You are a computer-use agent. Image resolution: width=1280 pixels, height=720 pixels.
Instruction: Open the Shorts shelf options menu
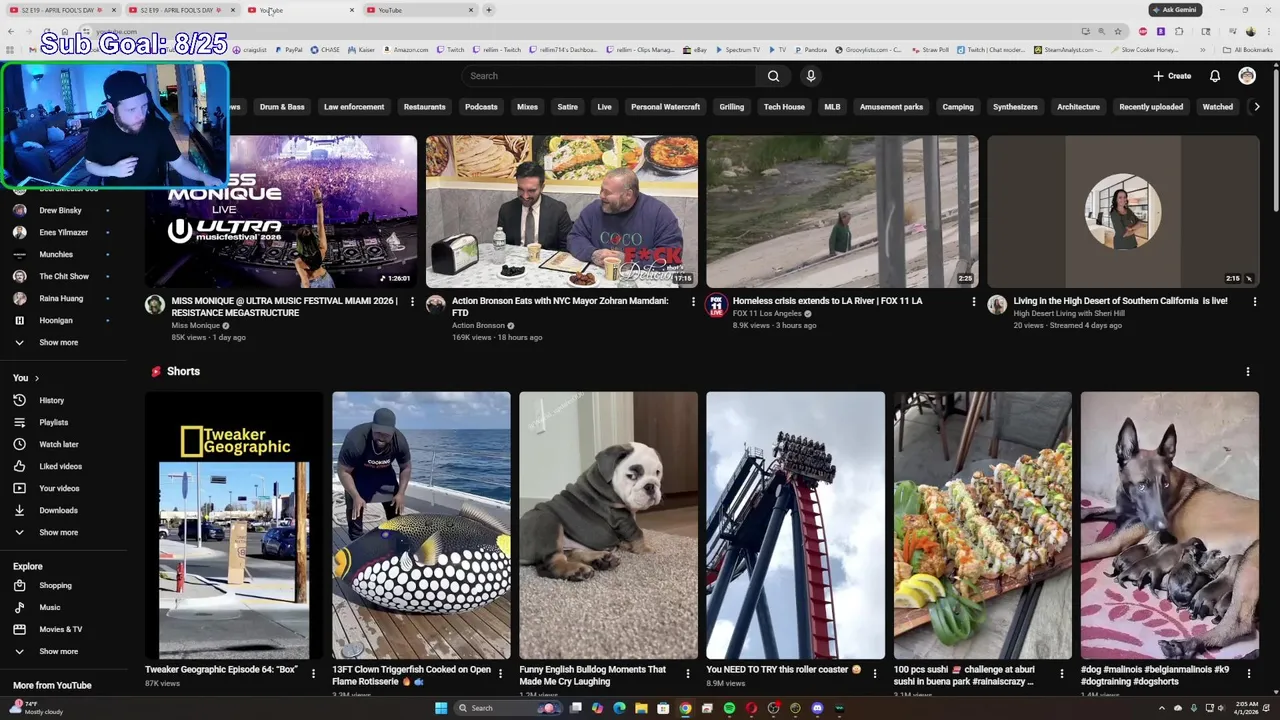point(1247,371)
